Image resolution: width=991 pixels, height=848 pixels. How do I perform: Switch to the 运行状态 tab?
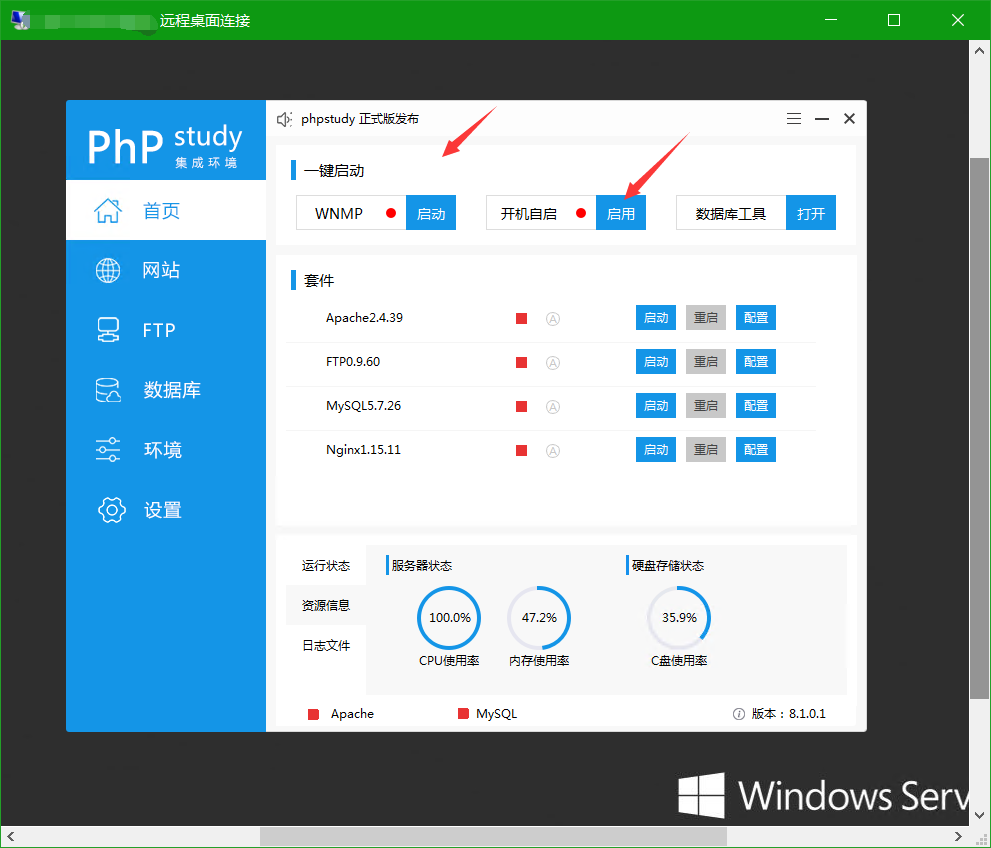[x=326, y=566]
